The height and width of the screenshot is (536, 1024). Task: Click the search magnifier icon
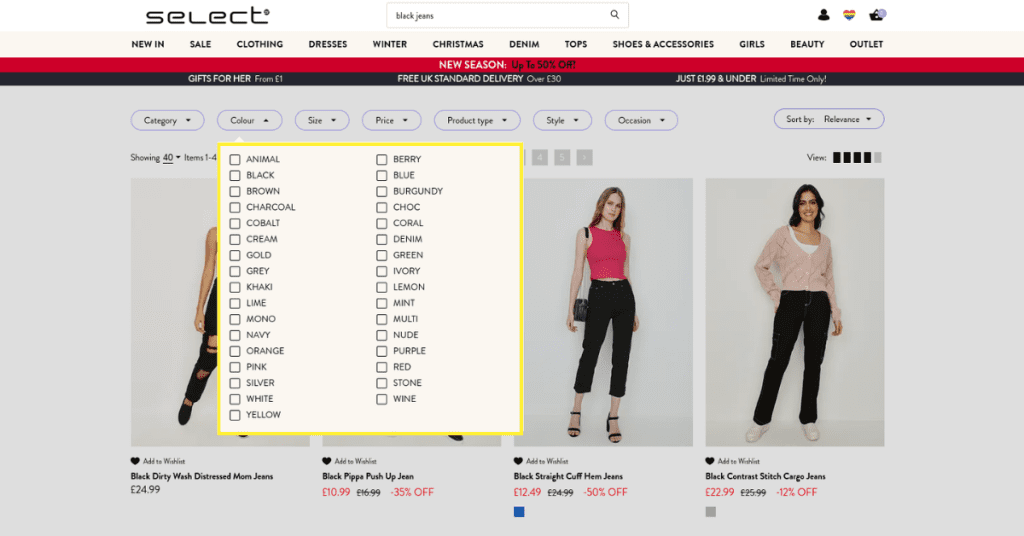(615, 14)
